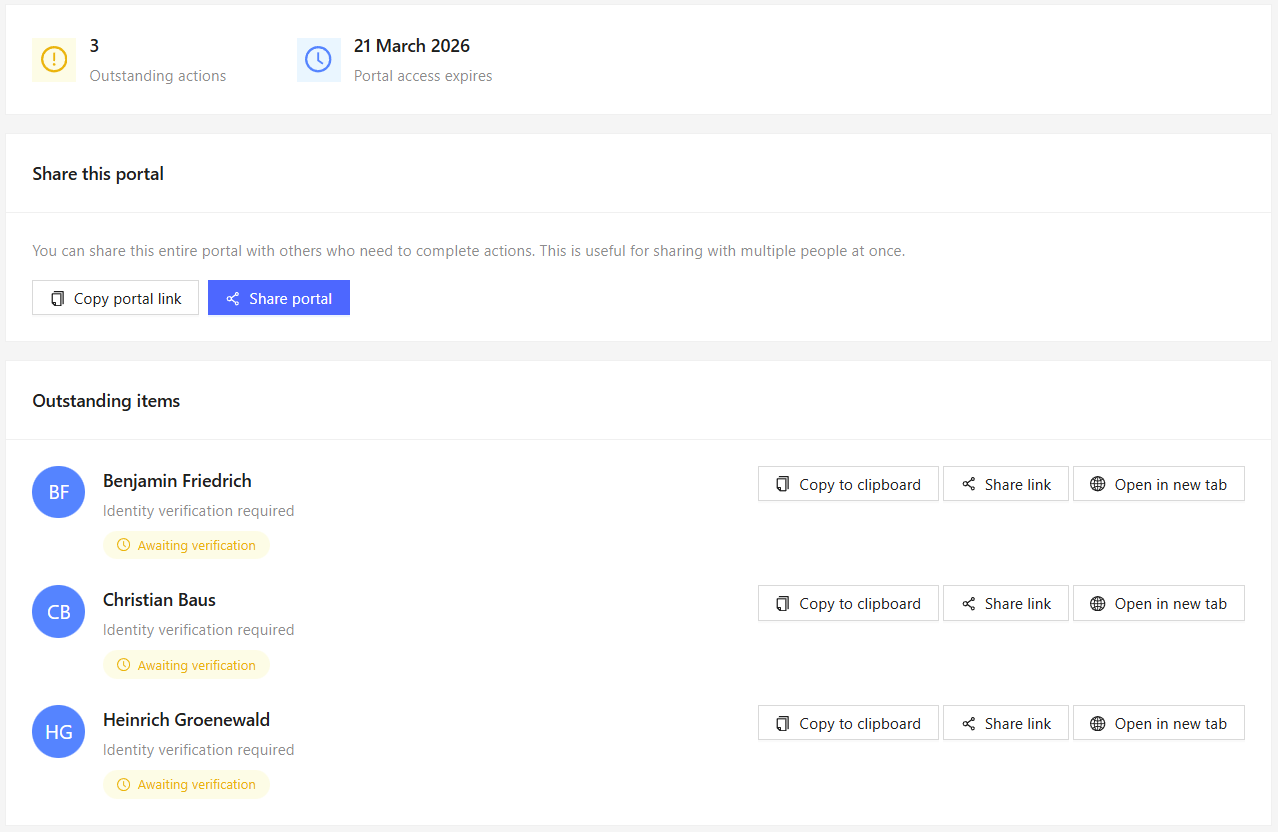
Task: Select the name Christian Baus
Action: (x=159, y=600)
